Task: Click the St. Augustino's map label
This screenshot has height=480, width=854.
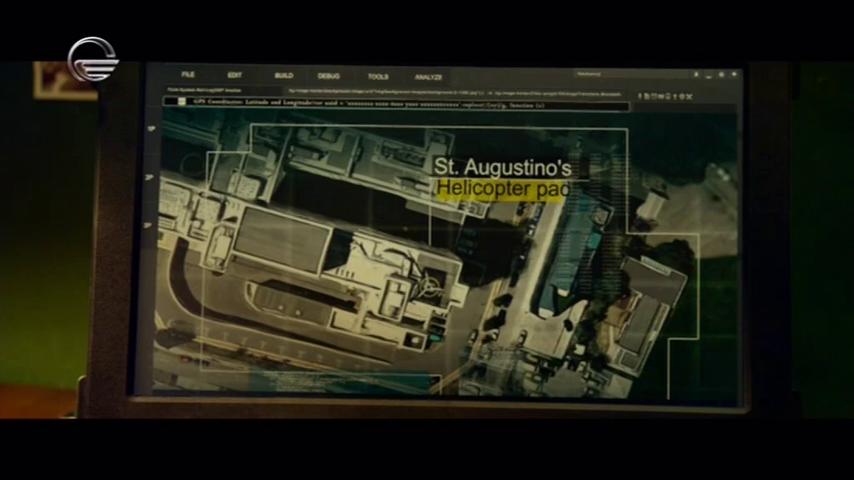Action: (x=501, y=167)
